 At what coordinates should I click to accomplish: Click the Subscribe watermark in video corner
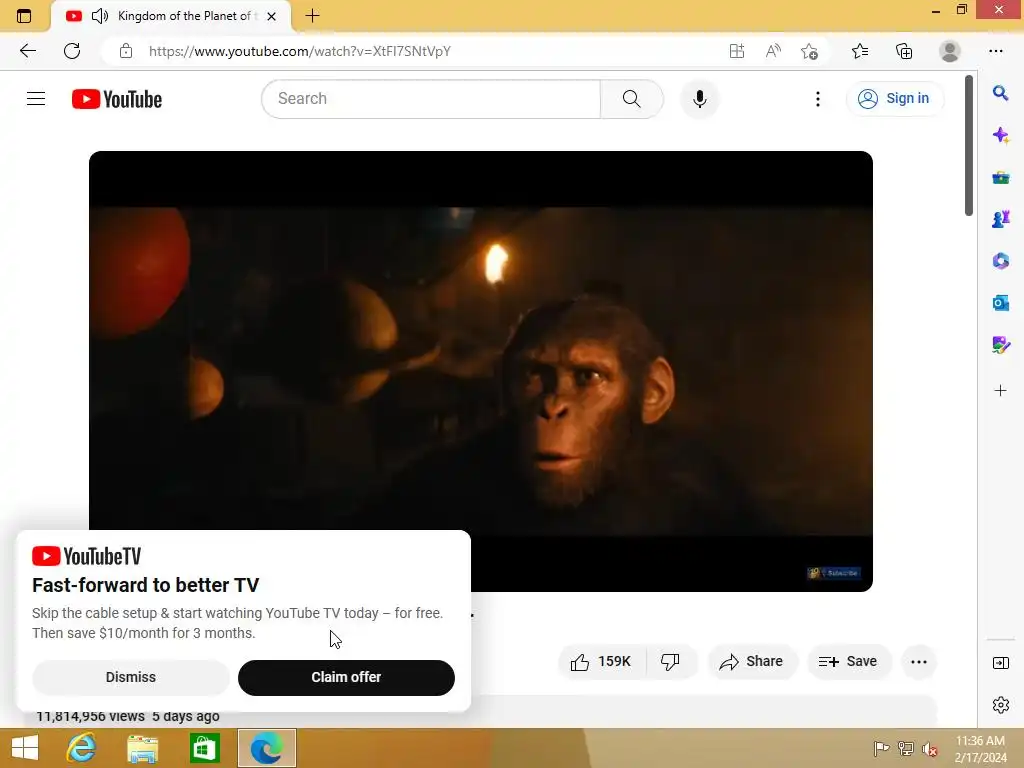click(834, 573)
